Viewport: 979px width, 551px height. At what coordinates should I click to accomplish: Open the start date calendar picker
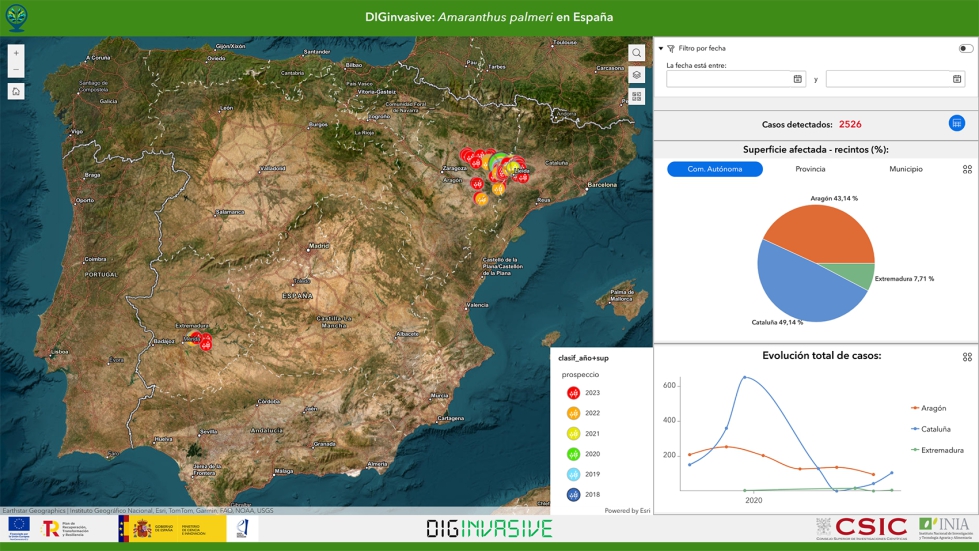click(x=797, y=79)
